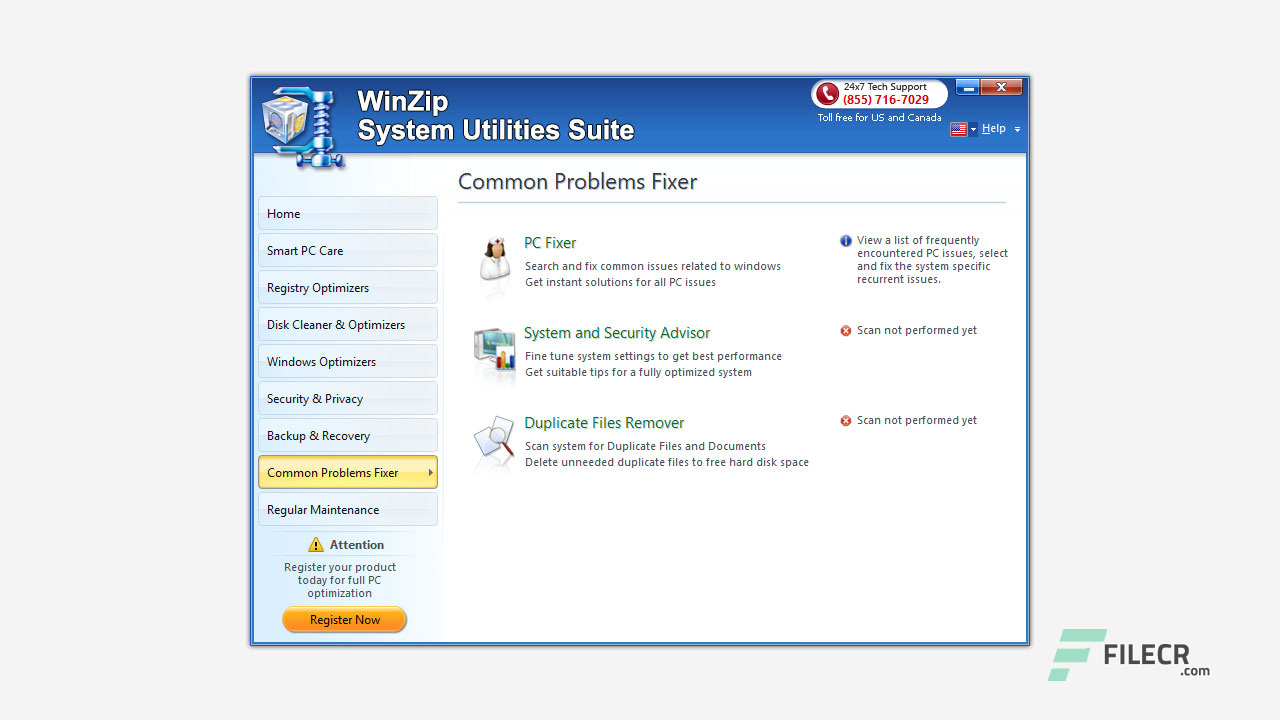The image size is (1280, 720).
Task: Click the WinZip logo icon in header
Action: click(303, 126)
